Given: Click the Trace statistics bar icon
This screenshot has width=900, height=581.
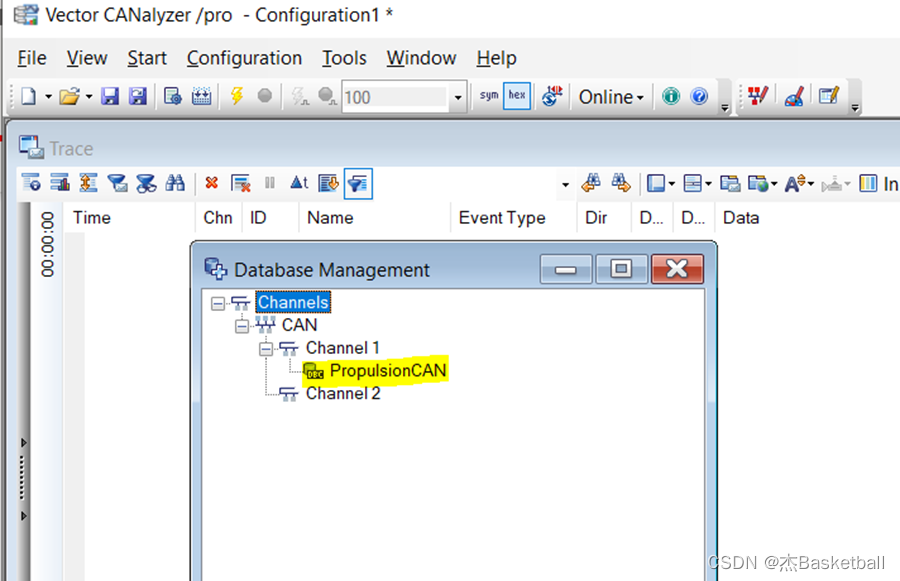Looking at the screenshot, I should [x=60, y=183].
